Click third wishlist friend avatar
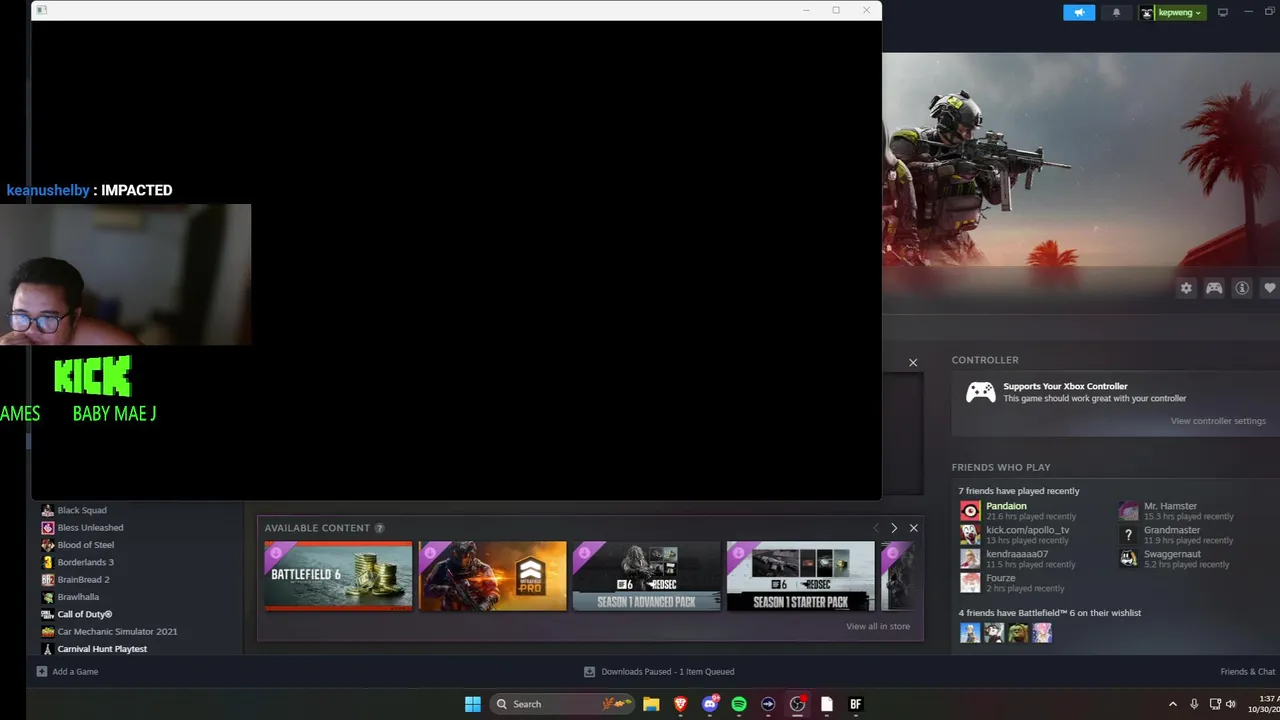 pyautogui.click(x=1018, y=632)
